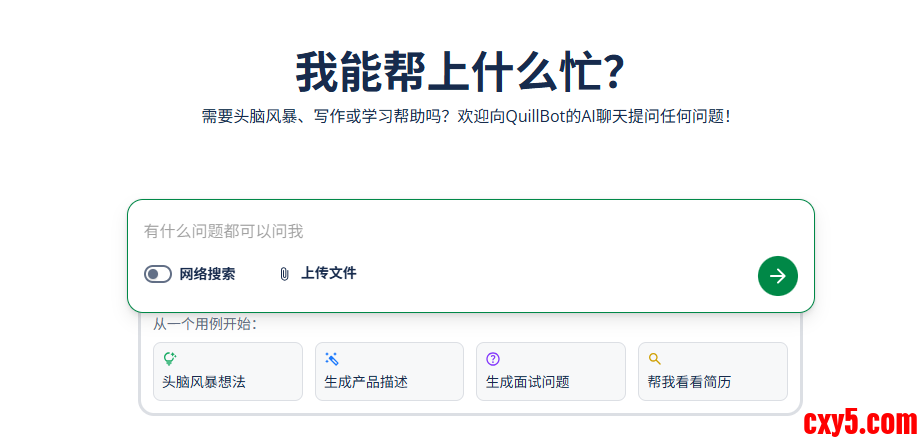Choose the 生成产品描述 use case label
Image resolution: width=922 pixels, height=442 pixels.
click(366, 382)
